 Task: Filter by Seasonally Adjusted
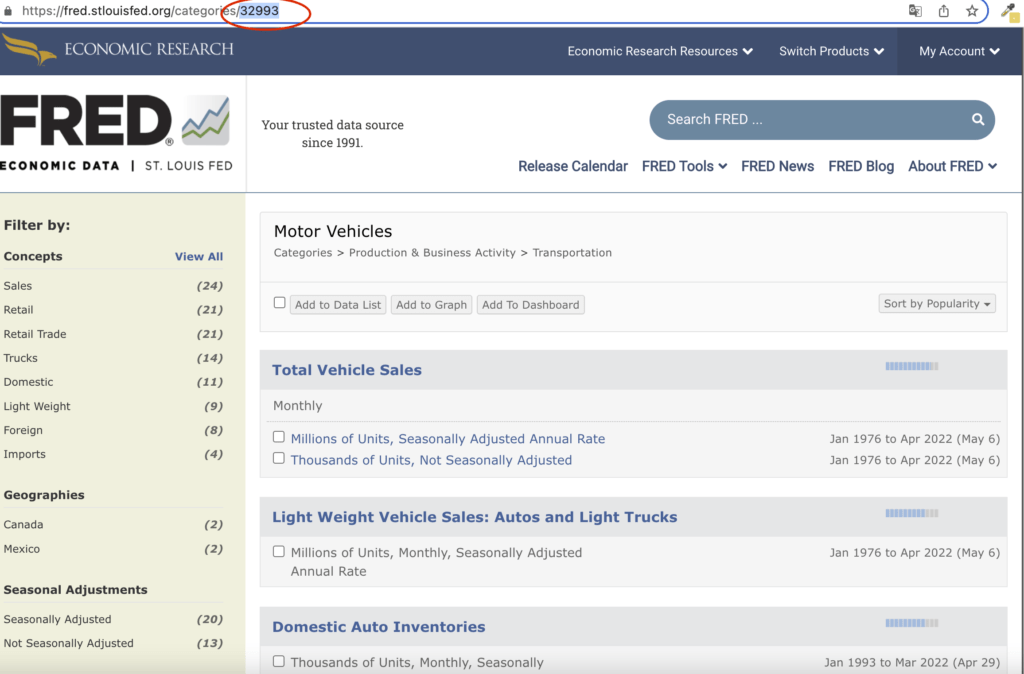tap(57, 619)
